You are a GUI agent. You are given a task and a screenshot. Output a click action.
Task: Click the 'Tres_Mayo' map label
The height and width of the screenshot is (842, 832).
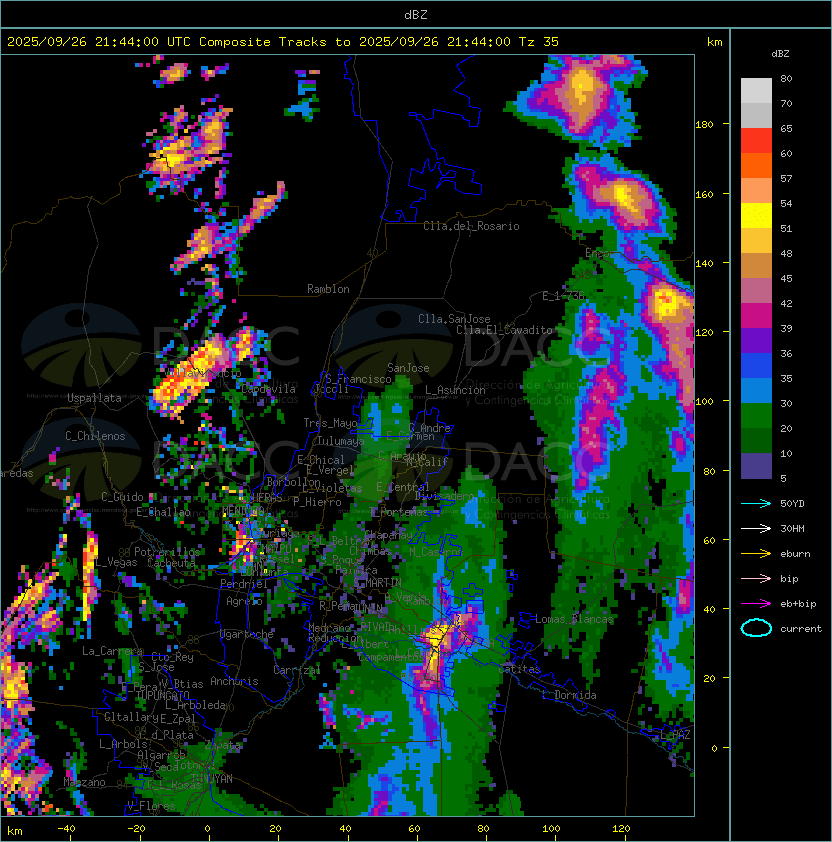[x=330, y=423]
